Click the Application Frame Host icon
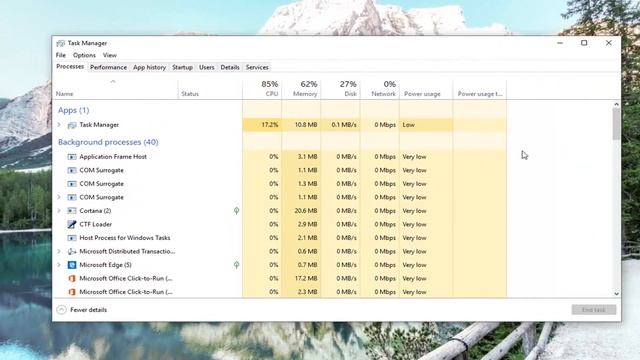Viewport: 640px width, 360px height. (72, 157)
